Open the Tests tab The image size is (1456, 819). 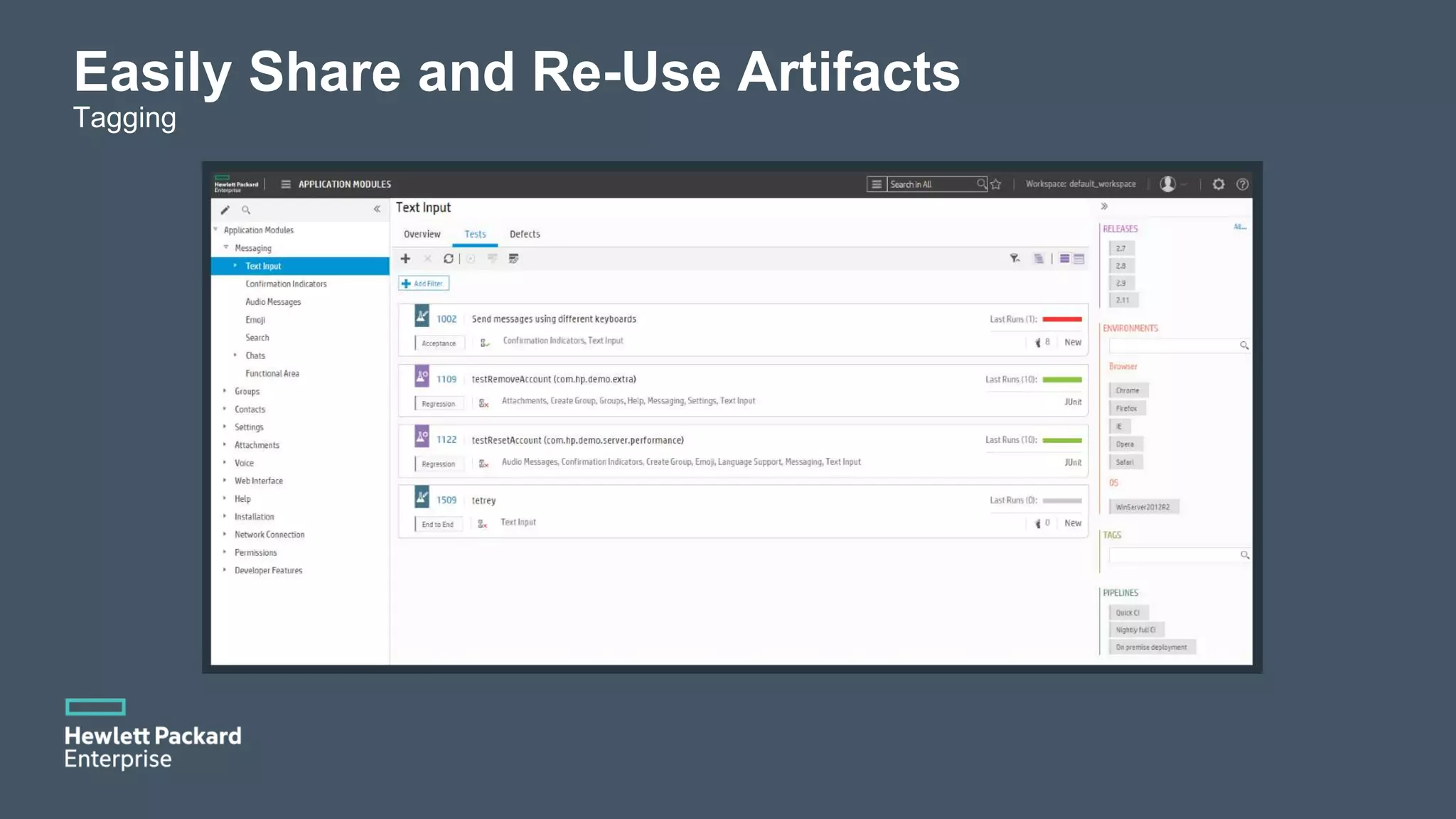coord(476,234)
